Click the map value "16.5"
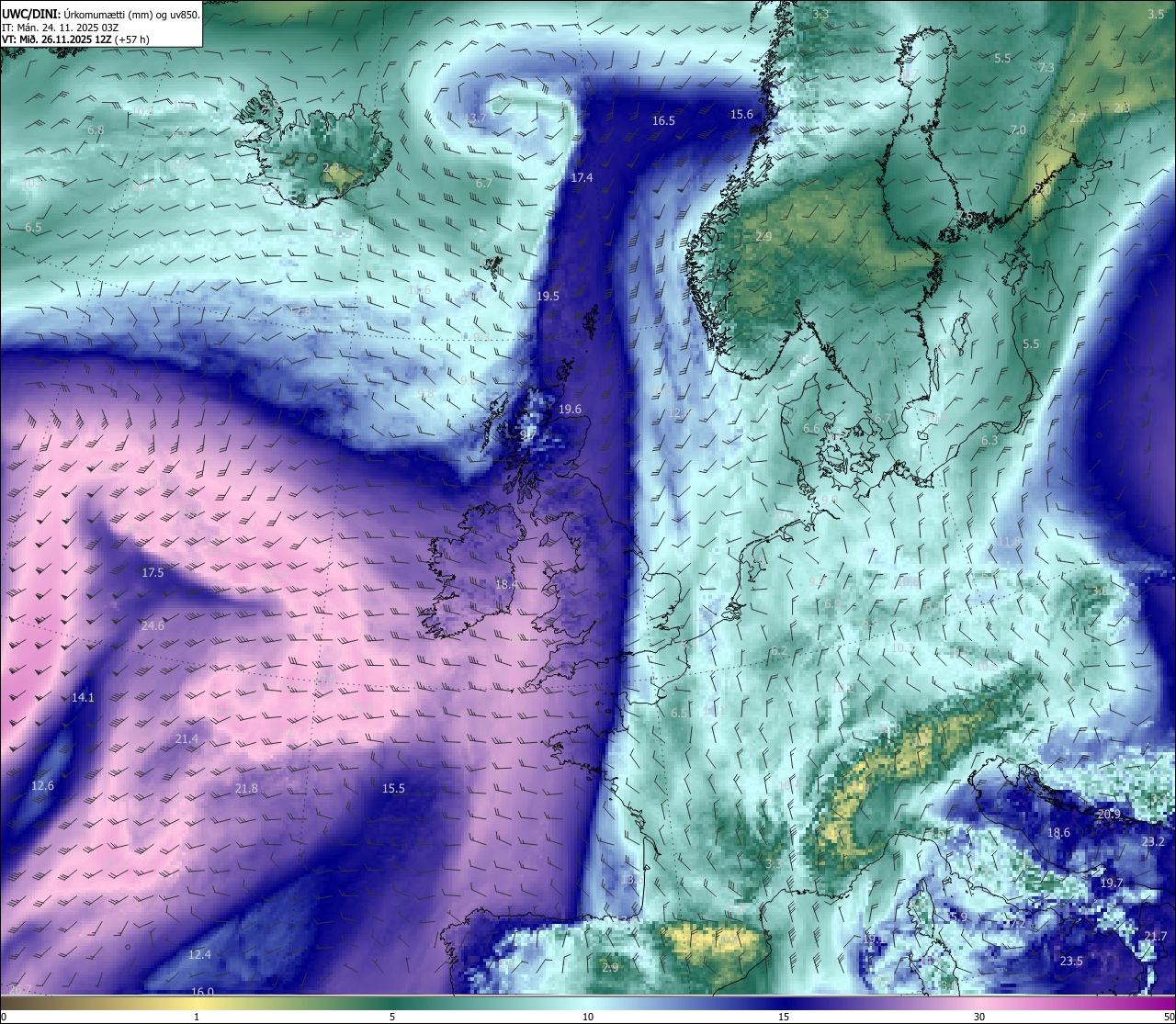Image resolution: width=1176 pixels, height=1024 pixels. [663, 120]
